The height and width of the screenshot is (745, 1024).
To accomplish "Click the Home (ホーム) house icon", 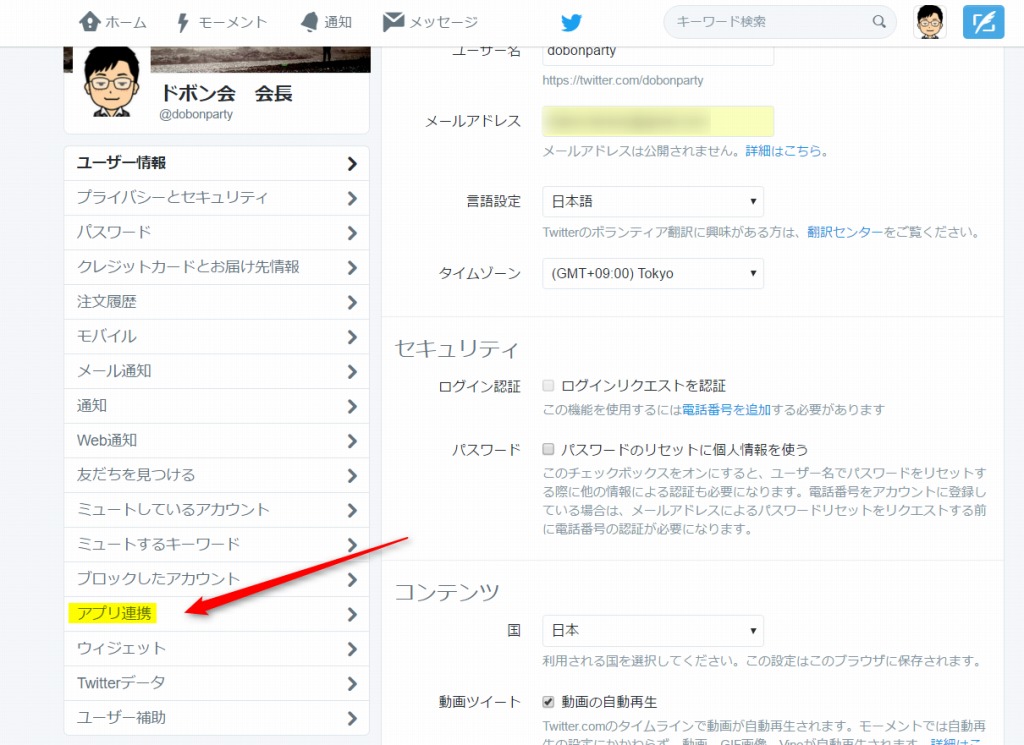I will point(90,22).
